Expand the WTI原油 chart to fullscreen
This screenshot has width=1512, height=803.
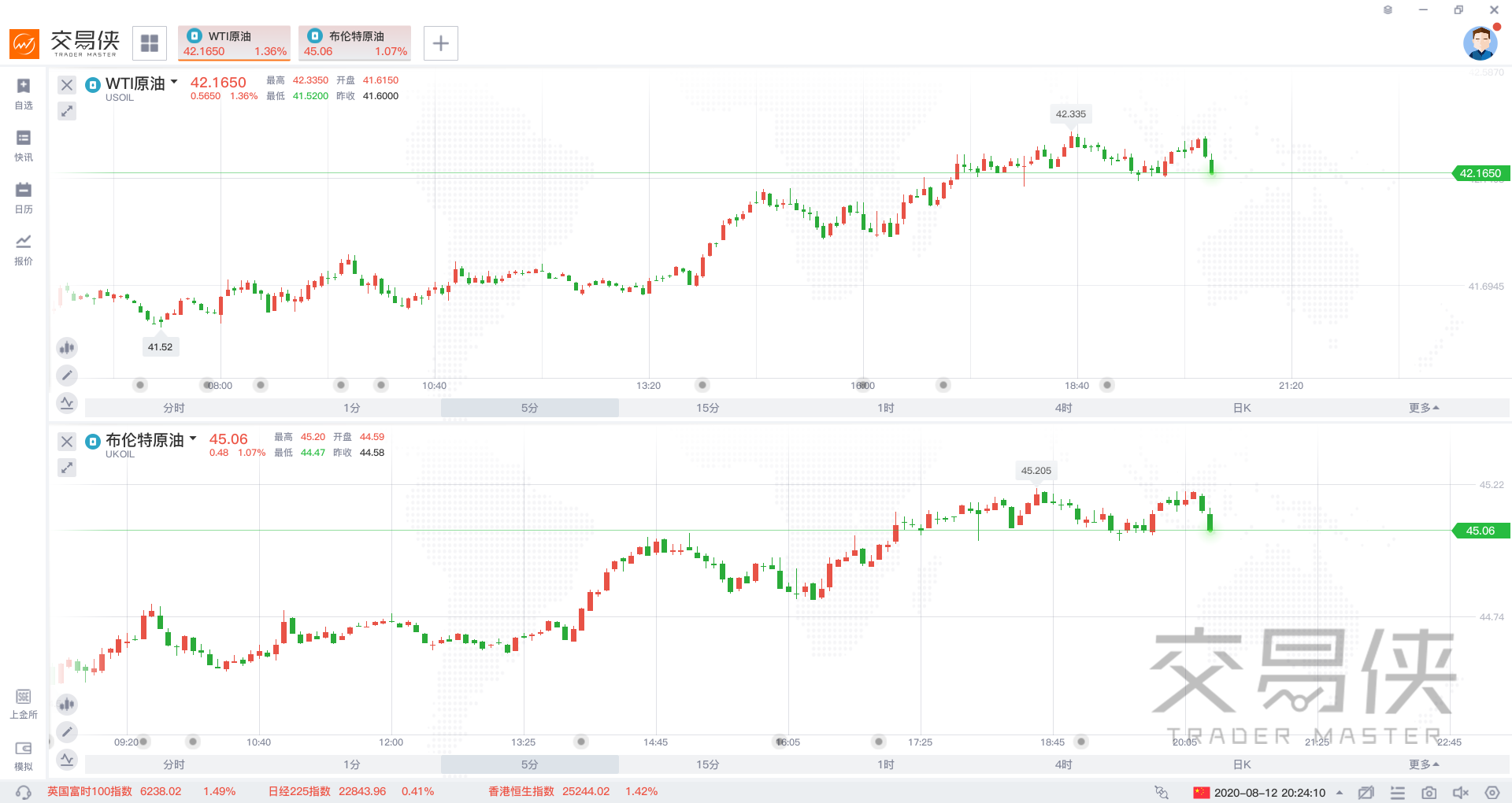(x=67, y=111)
